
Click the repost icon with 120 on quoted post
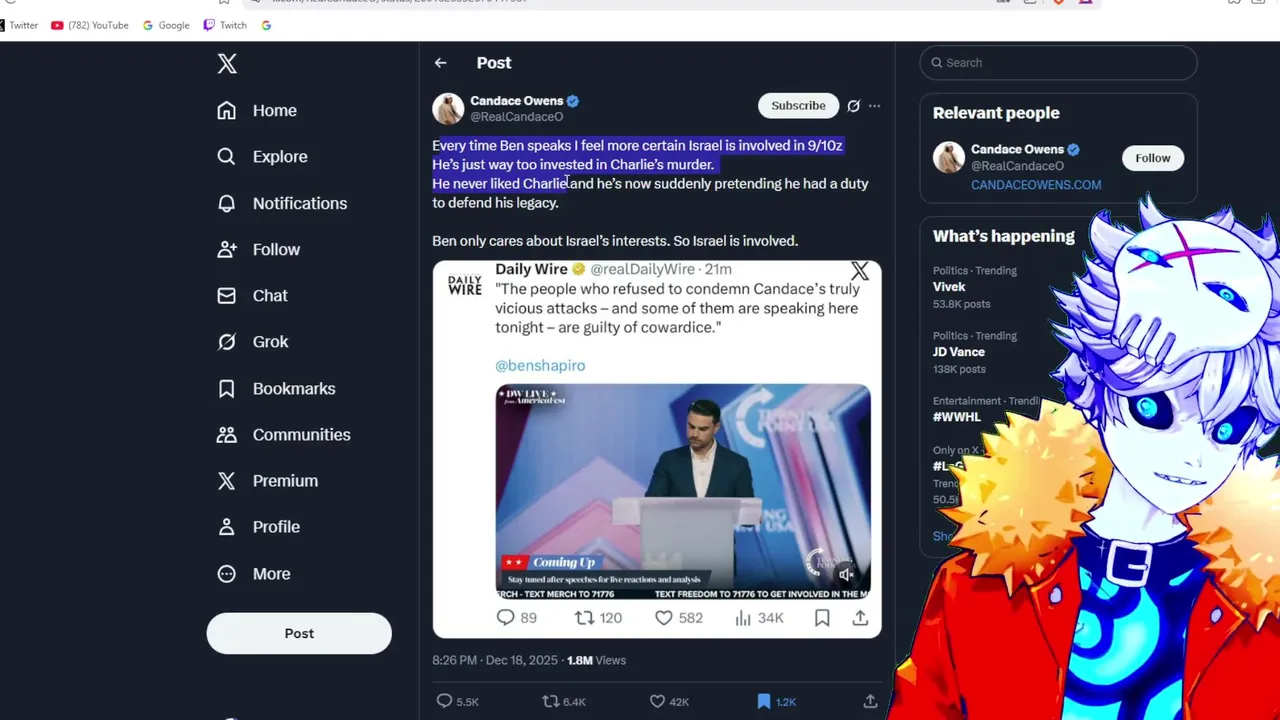click(x=584, y=618)
